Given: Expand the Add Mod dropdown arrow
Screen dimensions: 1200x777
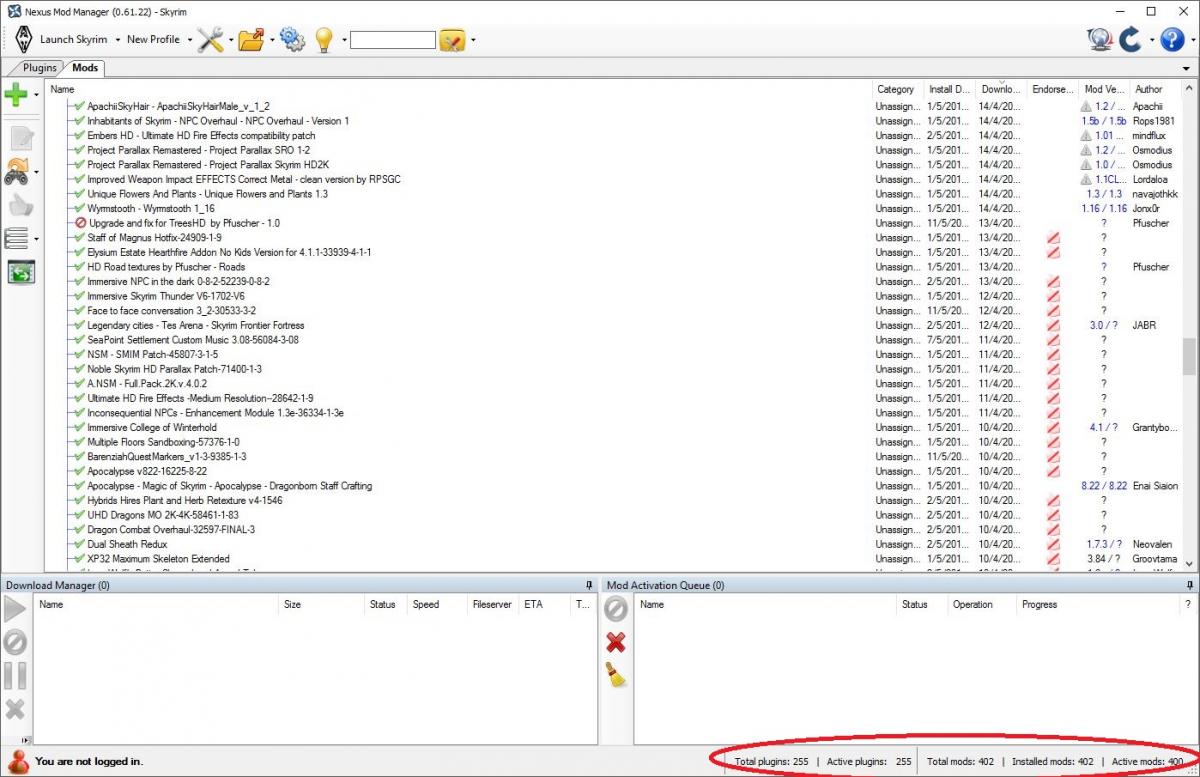Looking at the screenshot, I should pyautogui.click(x=37, y=95).
